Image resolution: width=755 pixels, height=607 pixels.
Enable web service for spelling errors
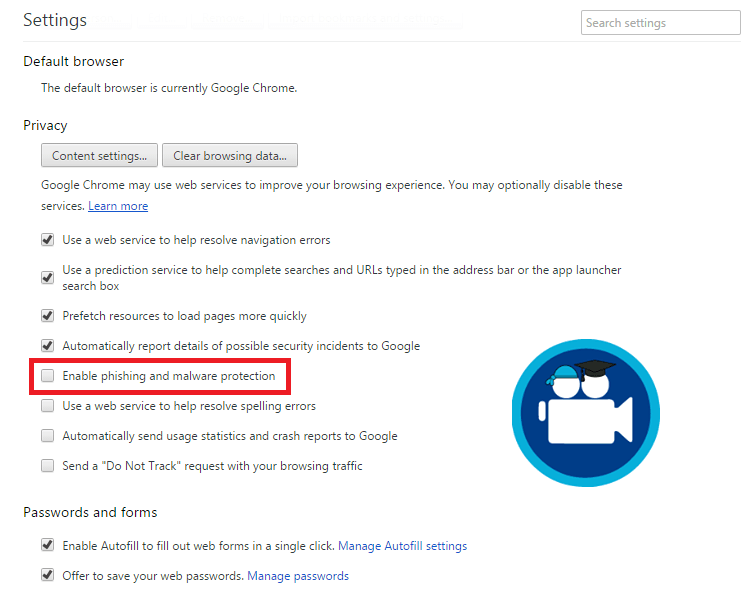[47, 406]
